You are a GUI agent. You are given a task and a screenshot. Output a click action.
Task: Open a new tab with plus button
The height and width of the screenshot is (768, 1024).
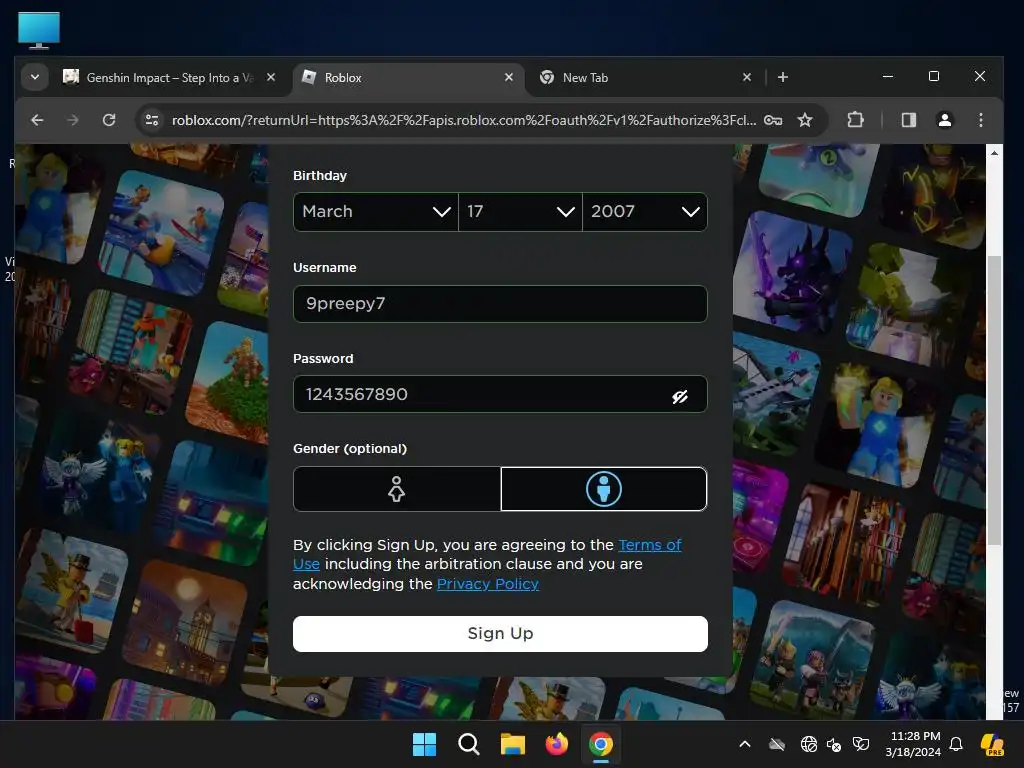(783, 78)
